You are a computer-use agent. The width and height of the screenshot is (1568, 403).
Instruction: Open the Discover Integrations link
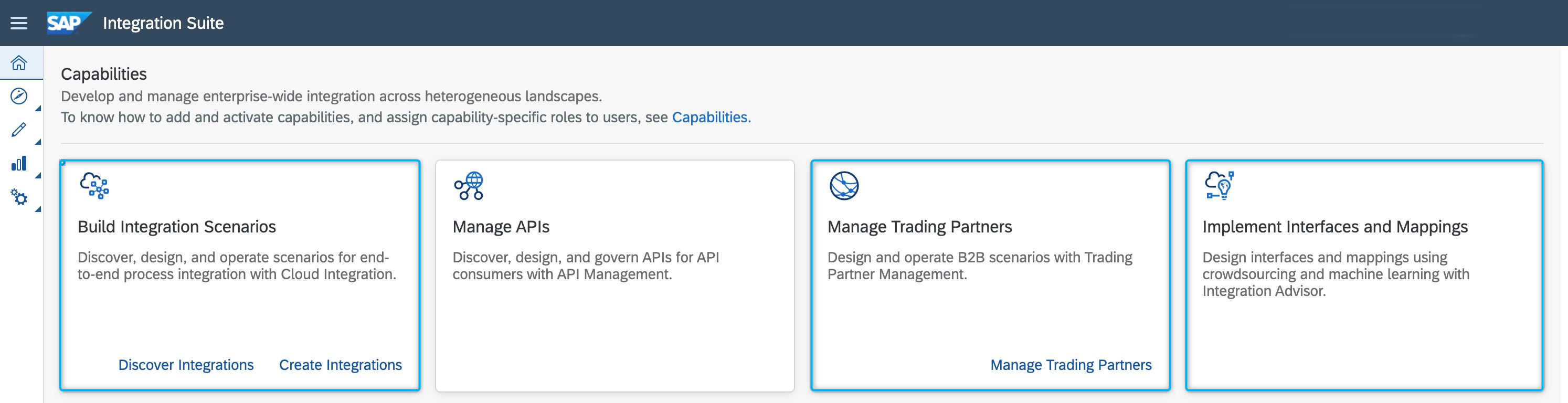[x=186, y=365]
